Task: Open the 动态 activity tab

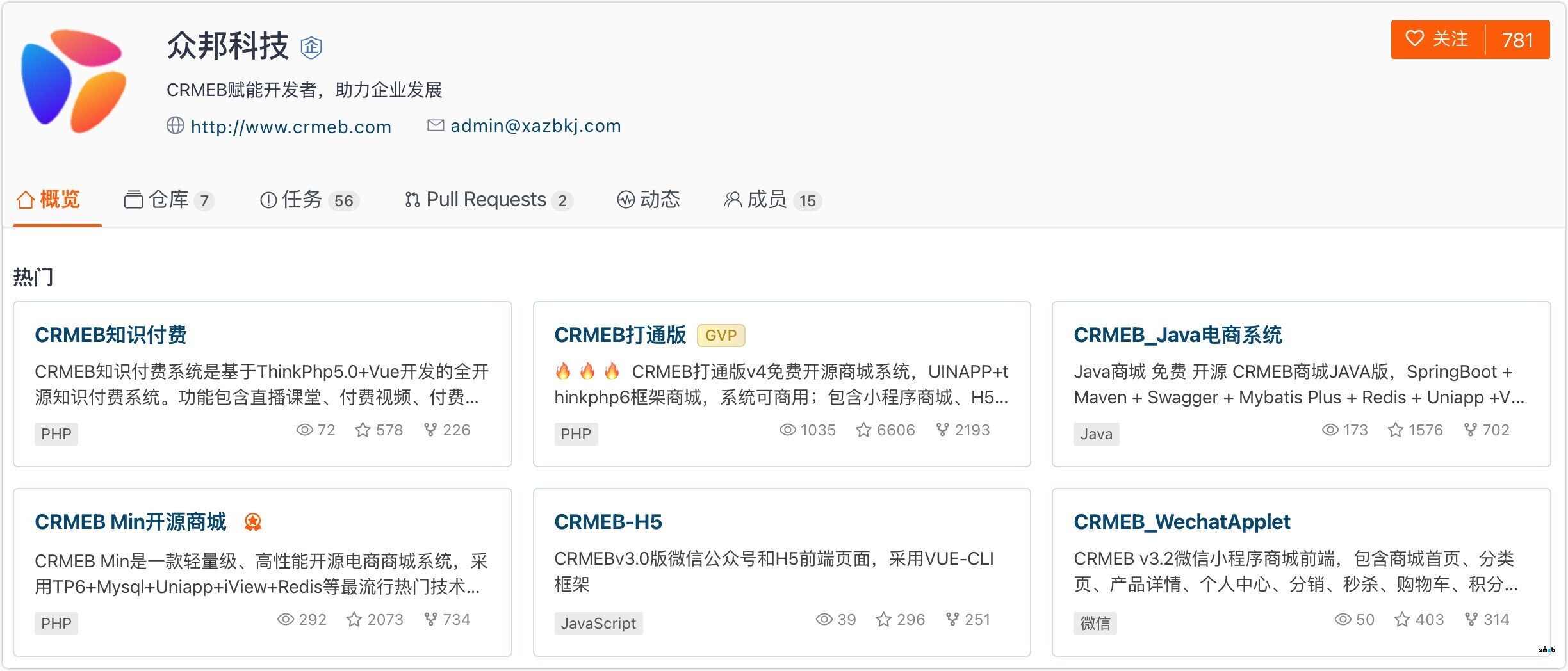Action: (x=648, y=200)
